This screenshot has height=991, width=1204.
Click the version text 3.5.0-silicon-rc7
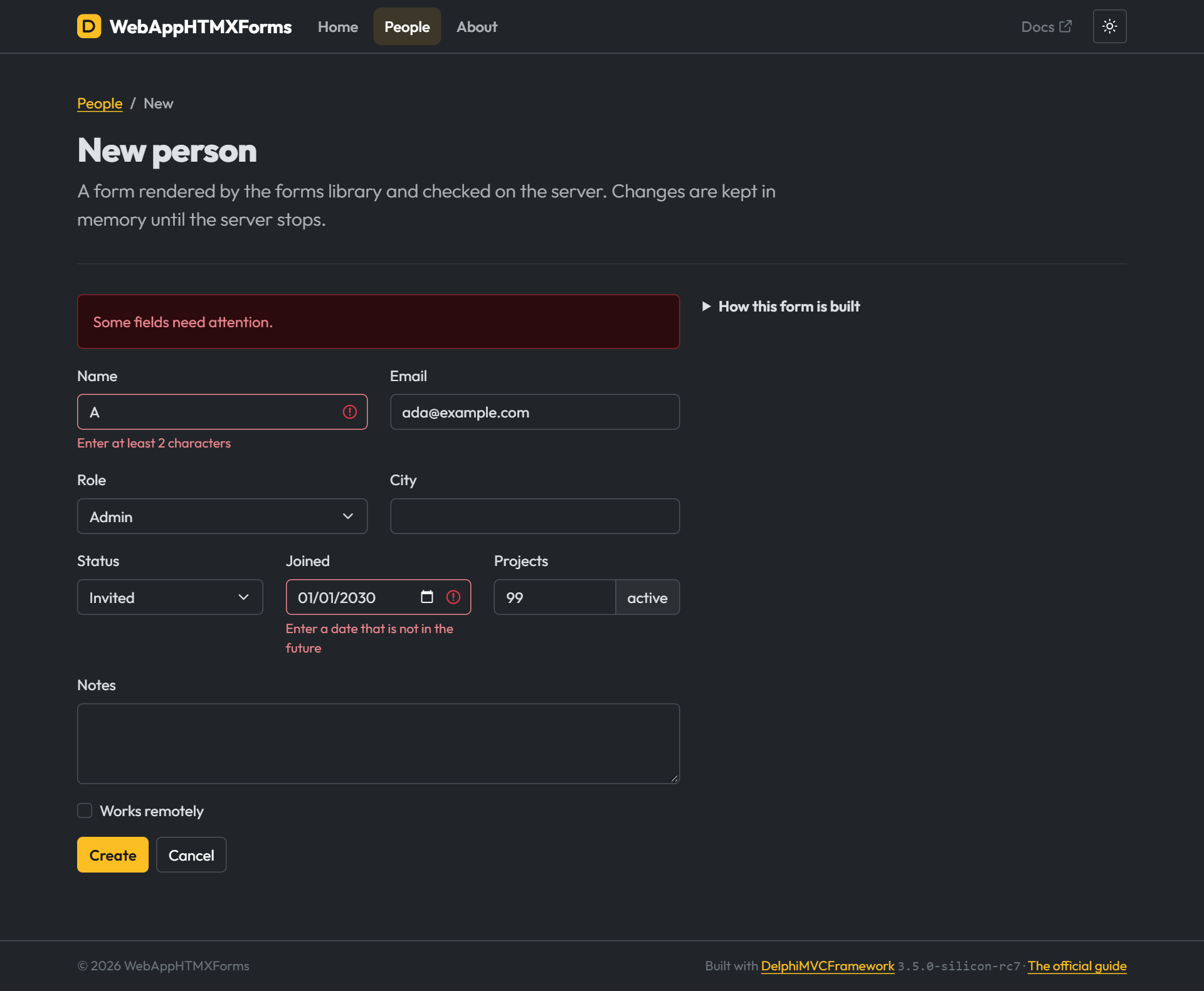[959, 967]
